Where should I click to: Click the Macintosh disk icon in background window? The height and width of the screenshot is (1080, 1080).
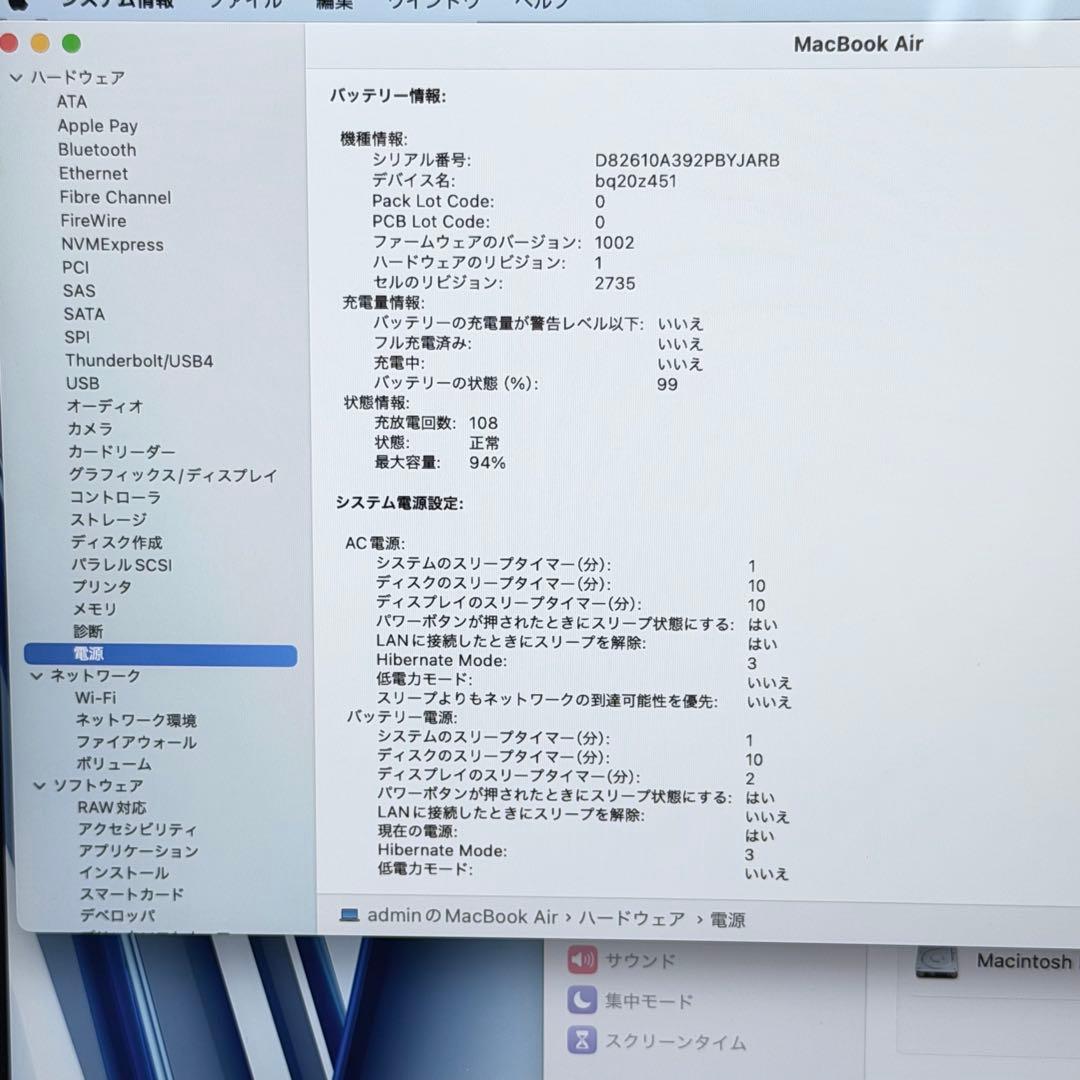937,962
